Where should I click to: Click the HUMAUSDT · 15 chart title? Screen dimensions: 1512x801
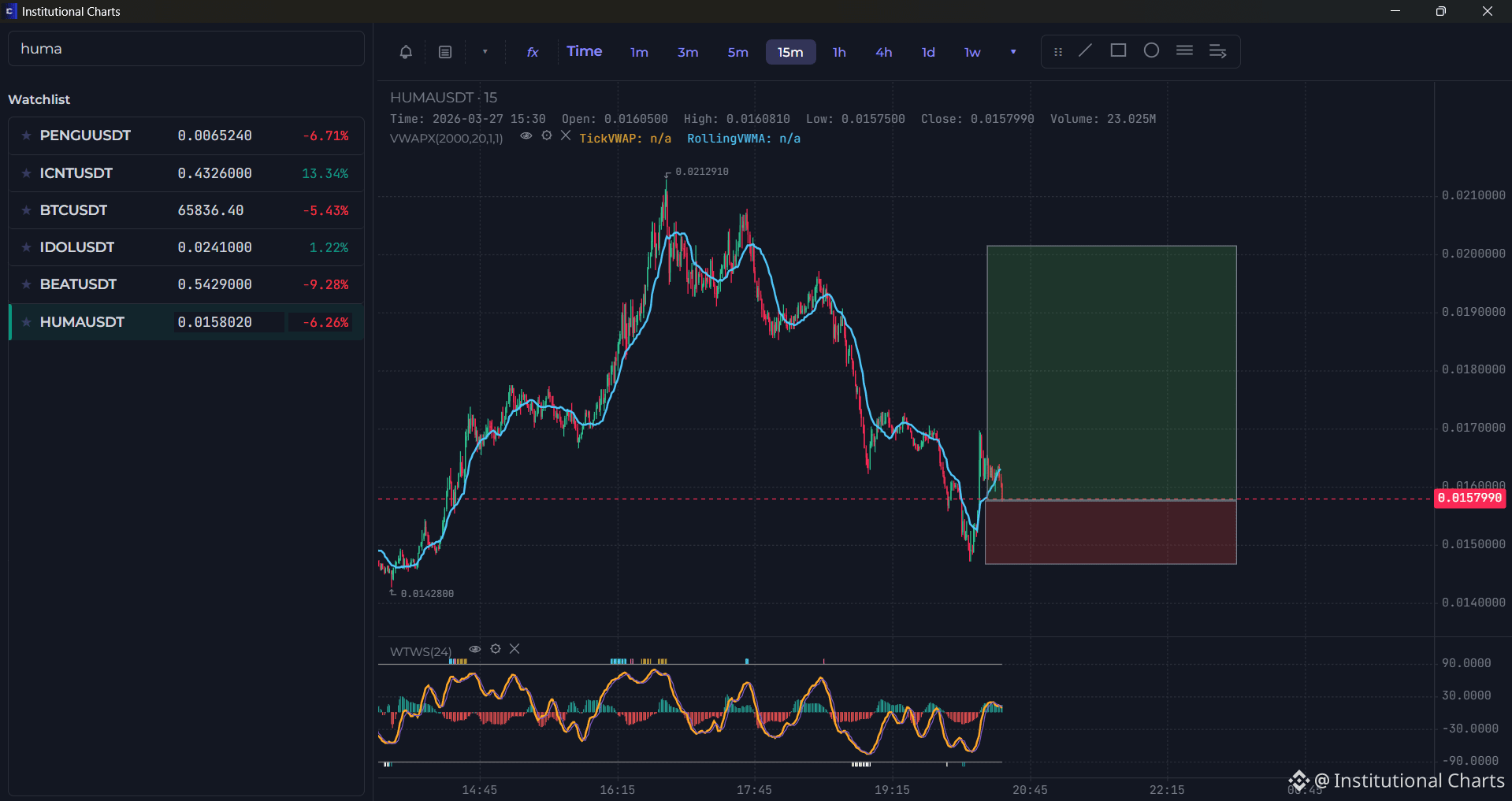444,98
